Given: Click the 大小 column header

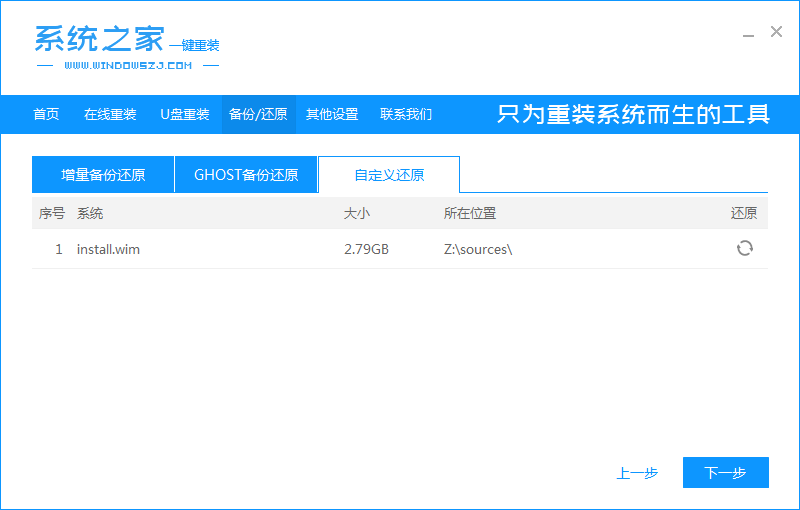Looking at the screenshot, I should [357, 213].
